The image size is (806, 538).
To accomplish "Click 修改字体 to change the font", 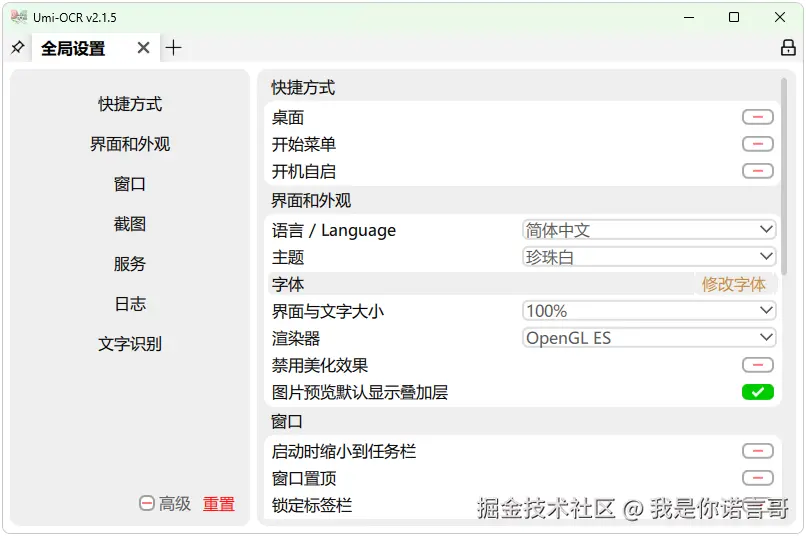I will click(x=734, y=284).
